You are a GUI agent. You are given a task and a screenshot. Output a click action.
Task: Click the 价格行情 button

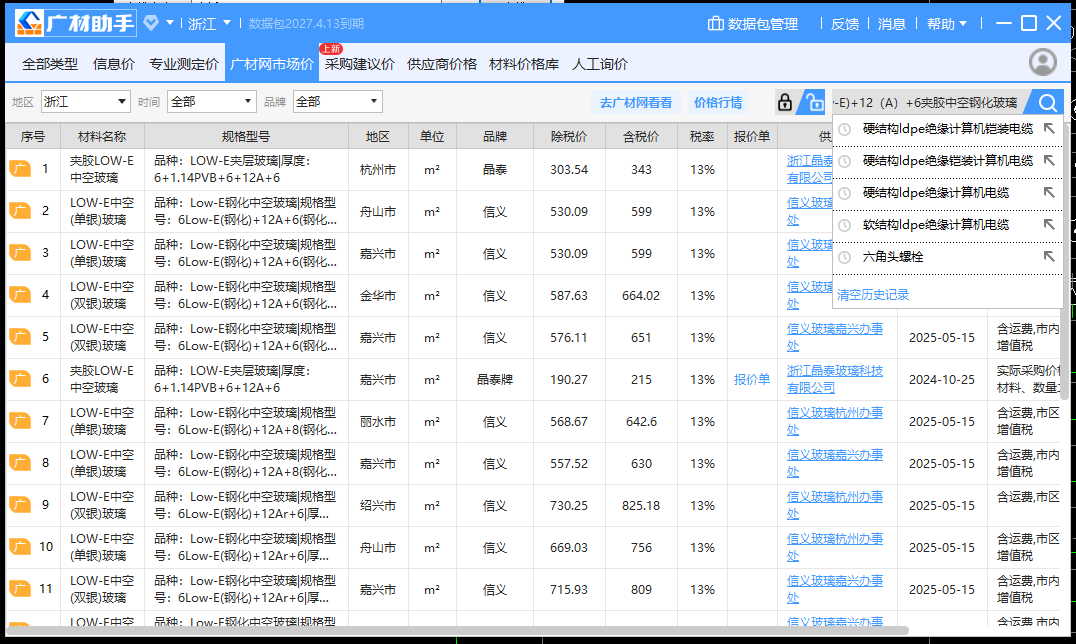718,102
